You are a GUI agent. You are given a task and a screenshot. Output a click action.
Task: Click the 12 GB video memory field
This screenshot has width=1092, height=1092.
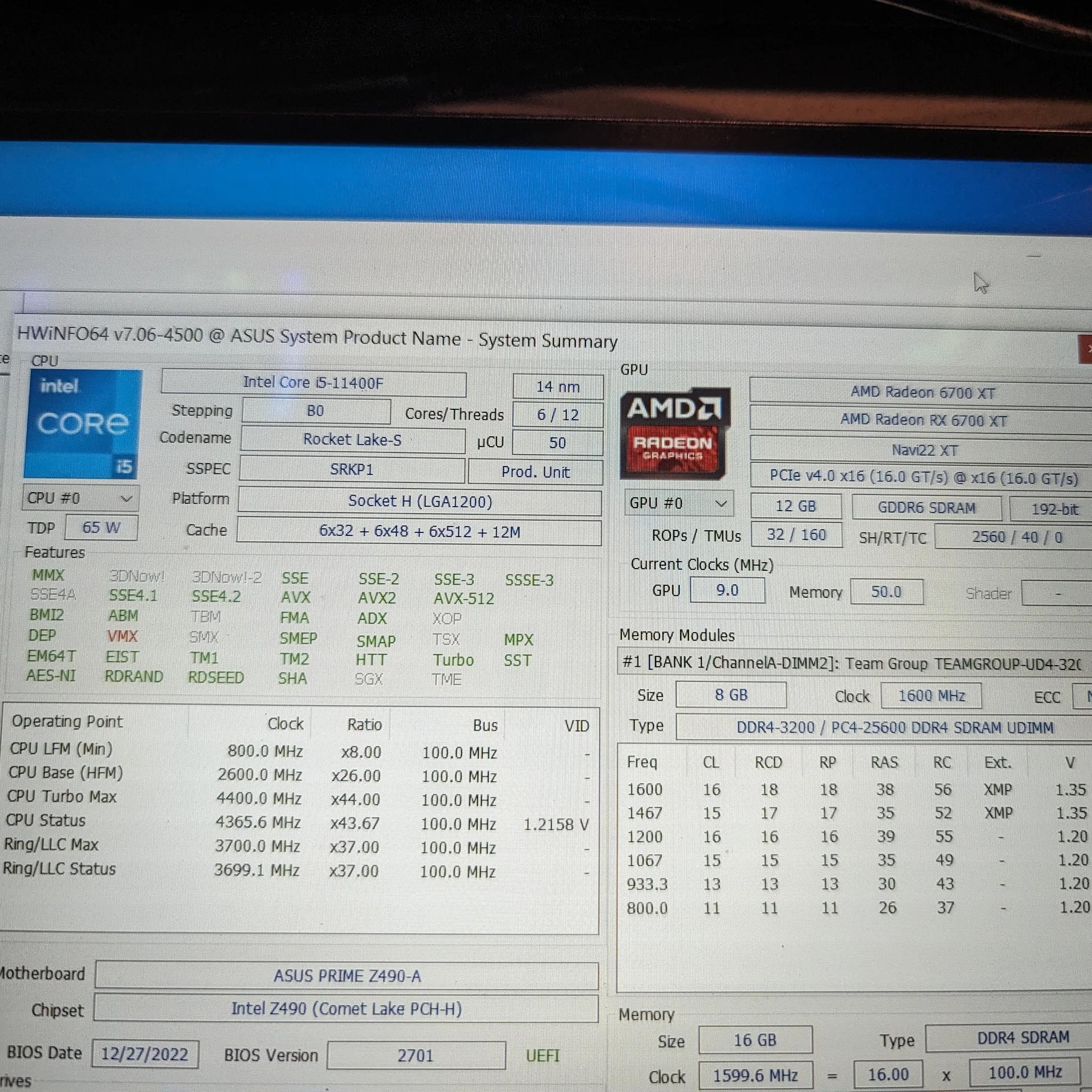pos(796,507)
